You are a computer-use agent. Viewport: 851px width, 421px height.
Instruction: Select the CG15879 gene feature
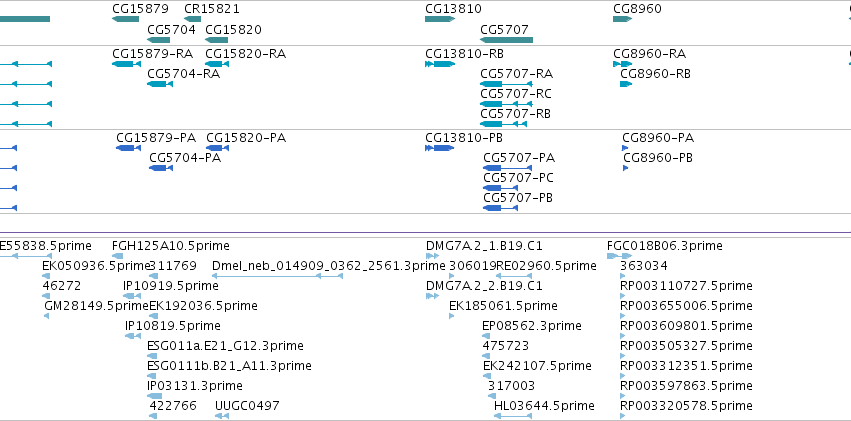[125, 19]
